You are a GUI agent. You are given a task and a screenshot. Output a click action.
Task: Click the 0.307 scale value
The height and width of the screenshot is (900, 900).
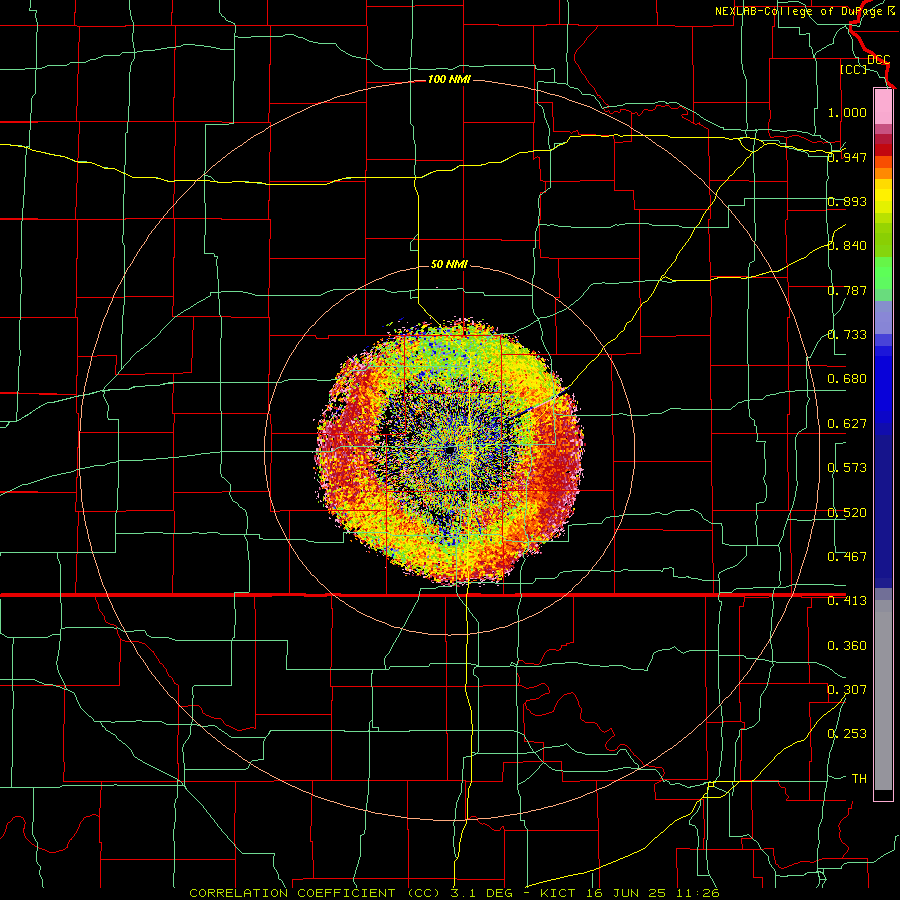coord(847,689)
